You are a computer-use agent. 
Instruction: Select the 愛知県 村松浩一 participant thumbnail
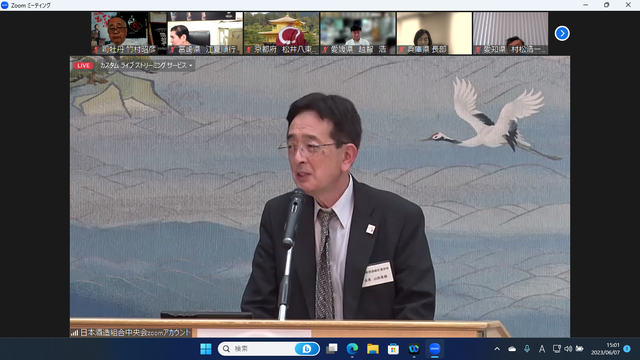coord(511,33)
